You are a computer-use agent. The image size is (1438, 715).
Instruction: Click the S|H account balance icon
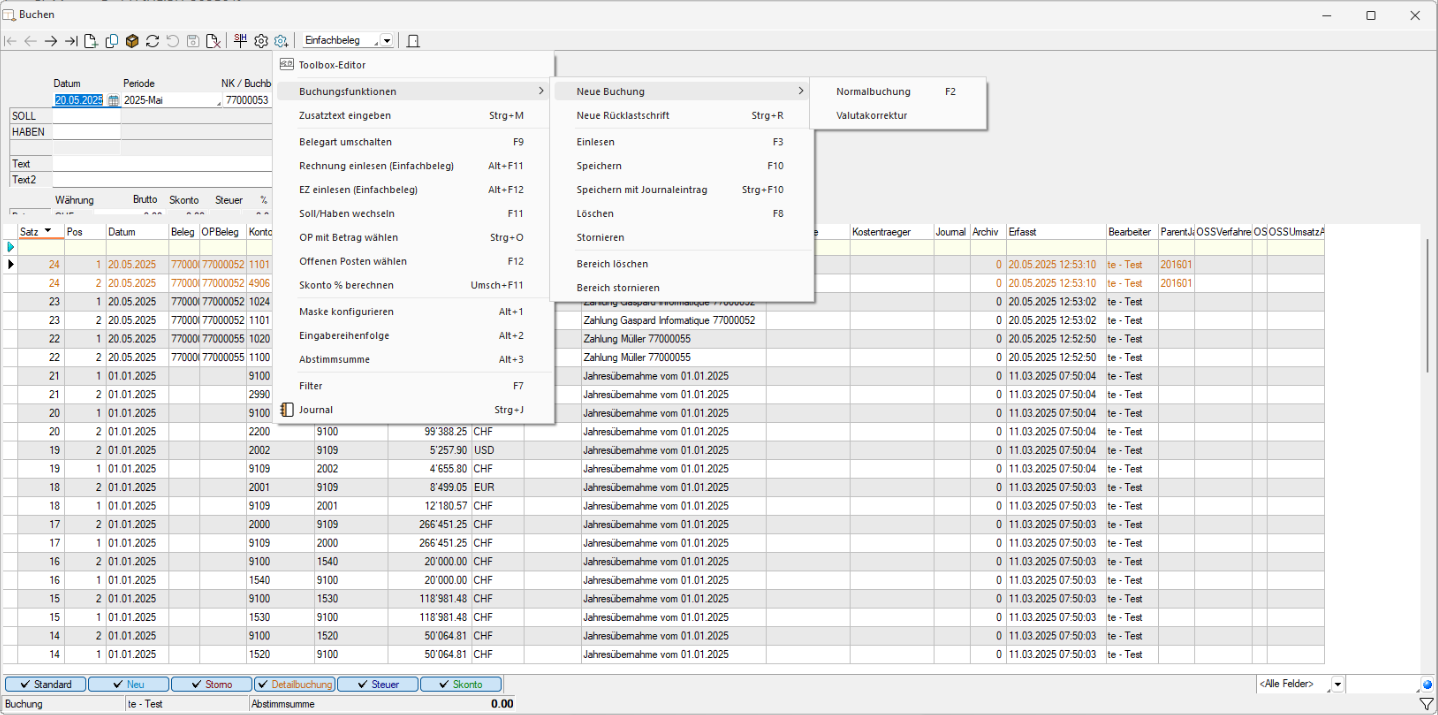tap(240, 41)
